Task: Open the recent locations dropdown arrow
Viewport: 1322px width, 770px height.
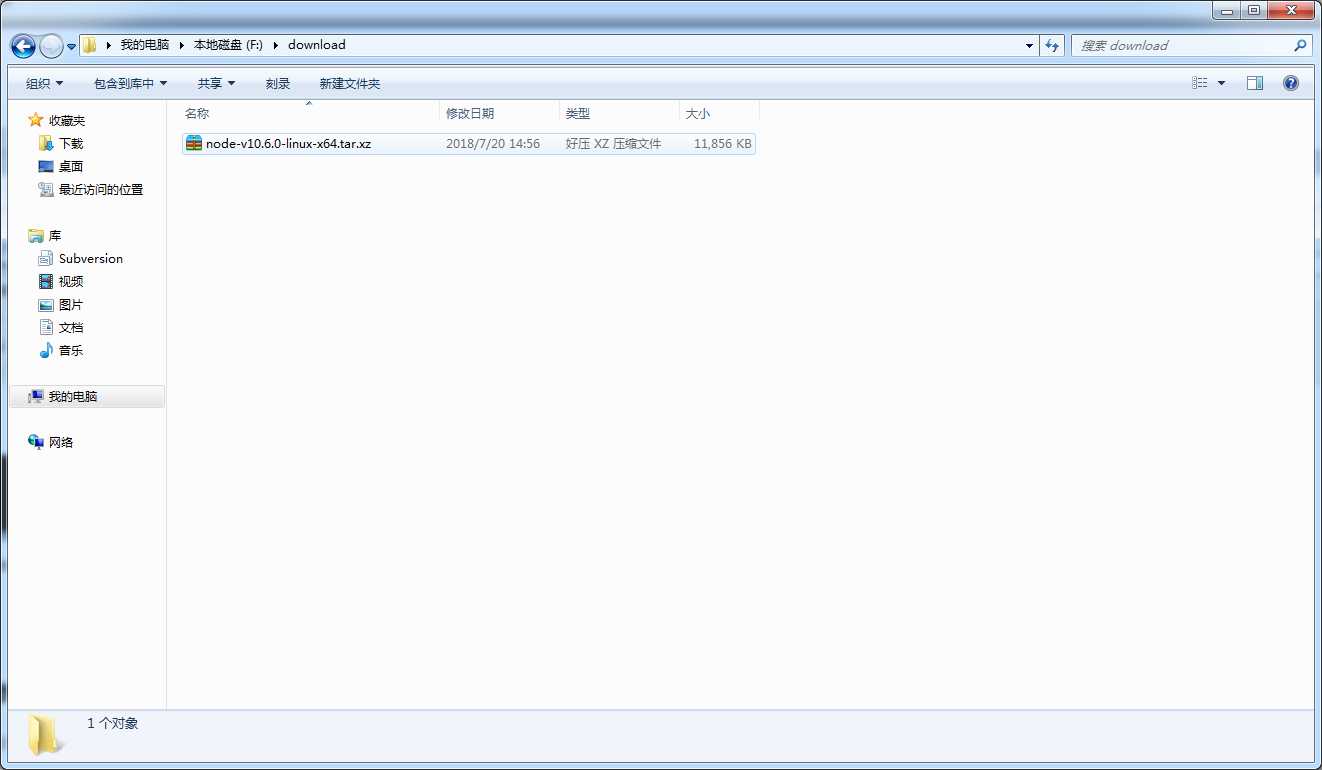Action: point(72,47)
